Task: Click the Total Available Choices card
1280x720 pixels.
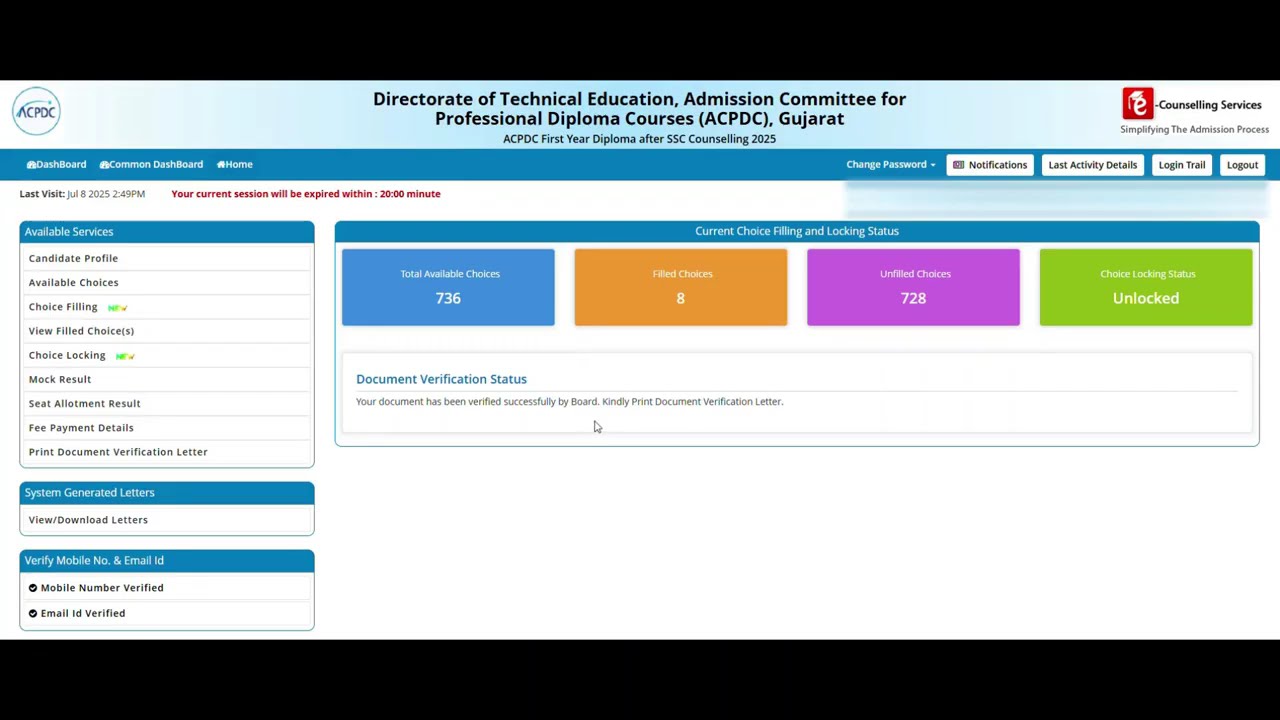Action: coord(448,287)
